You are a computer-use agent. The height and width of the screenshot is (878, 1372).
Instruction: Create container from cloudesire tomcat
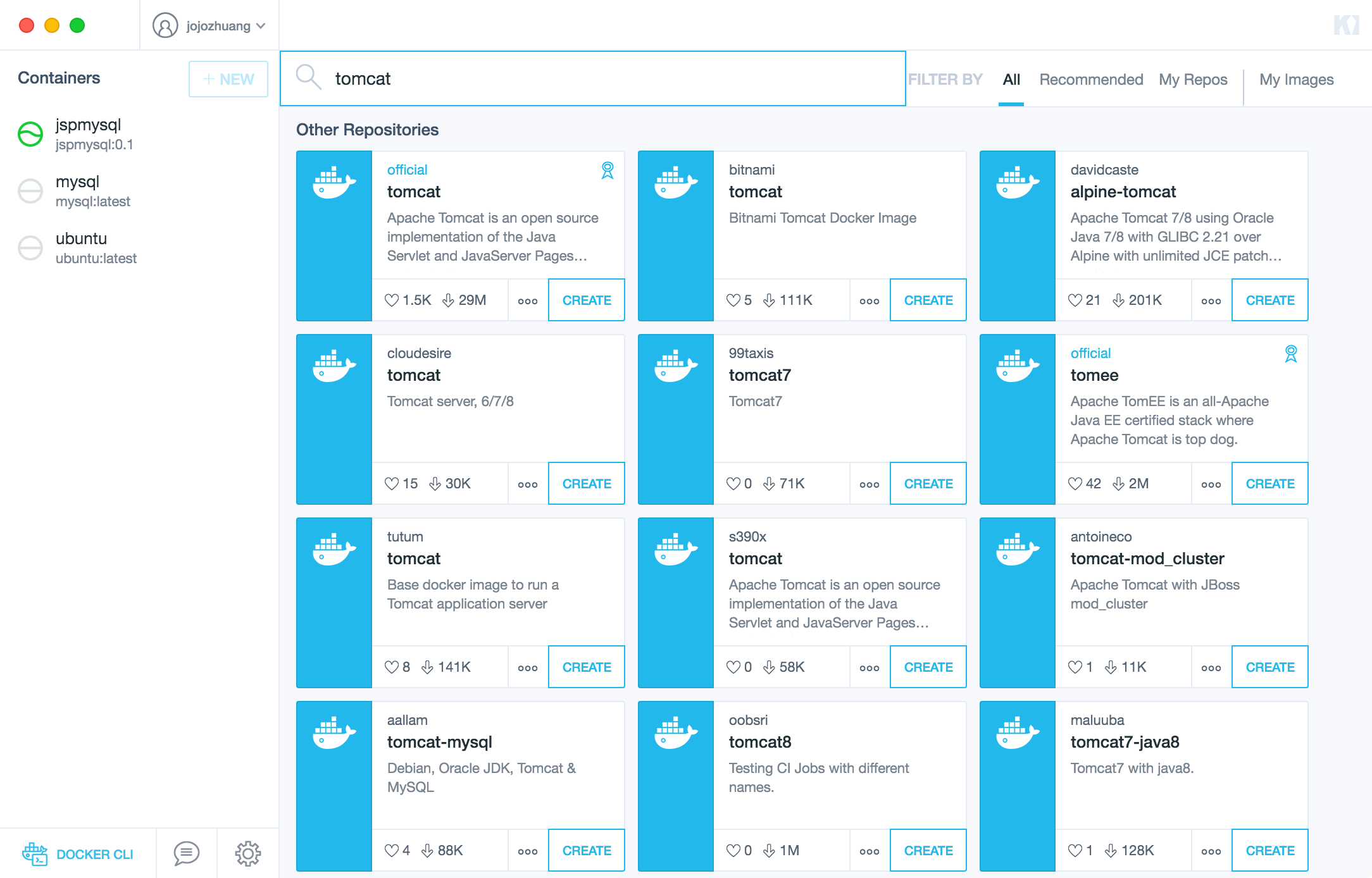[x=587, y=483]
